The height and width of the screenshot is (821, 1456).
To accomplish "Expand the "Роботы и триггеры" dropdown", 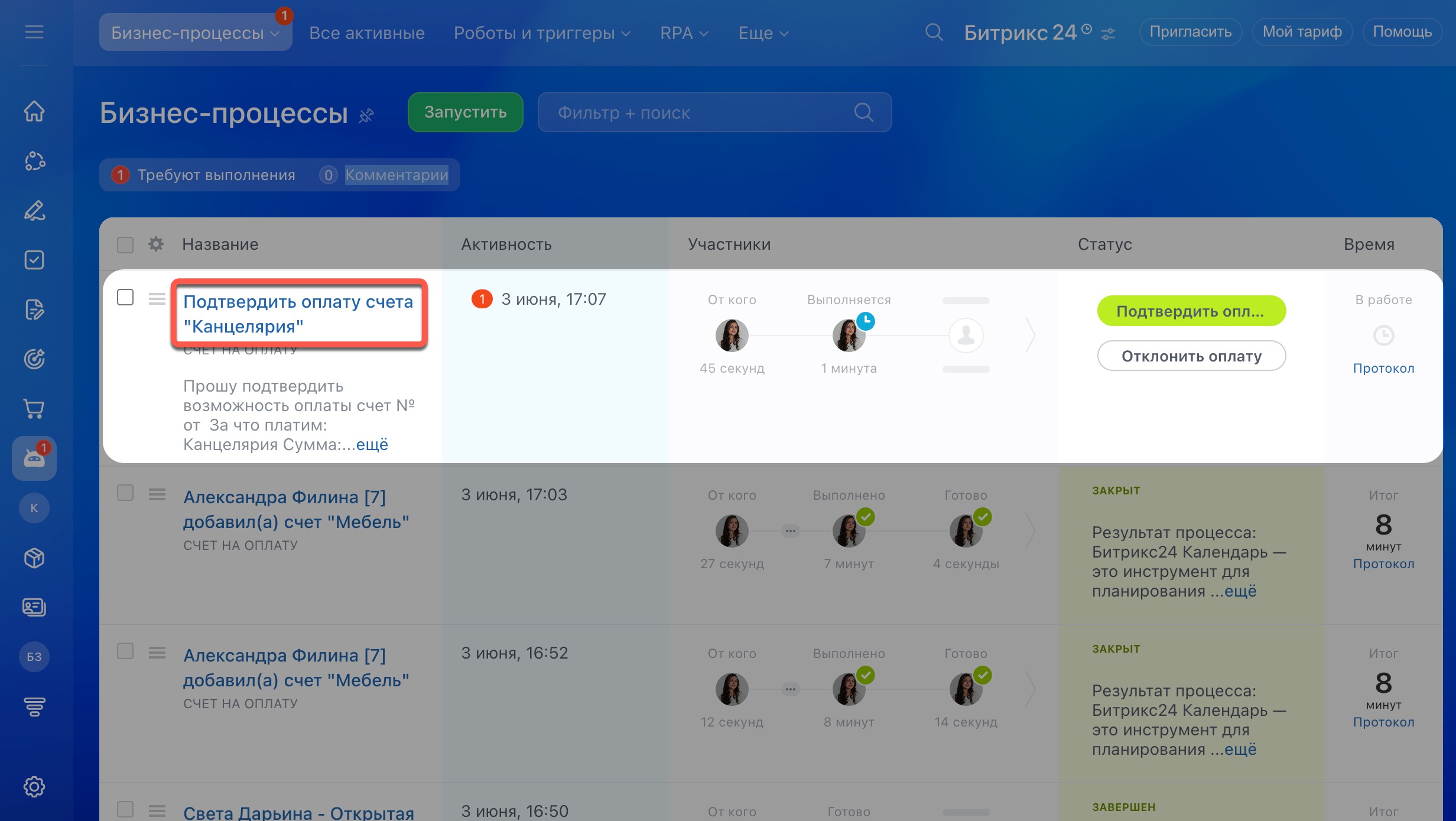I will coord(541,33).
